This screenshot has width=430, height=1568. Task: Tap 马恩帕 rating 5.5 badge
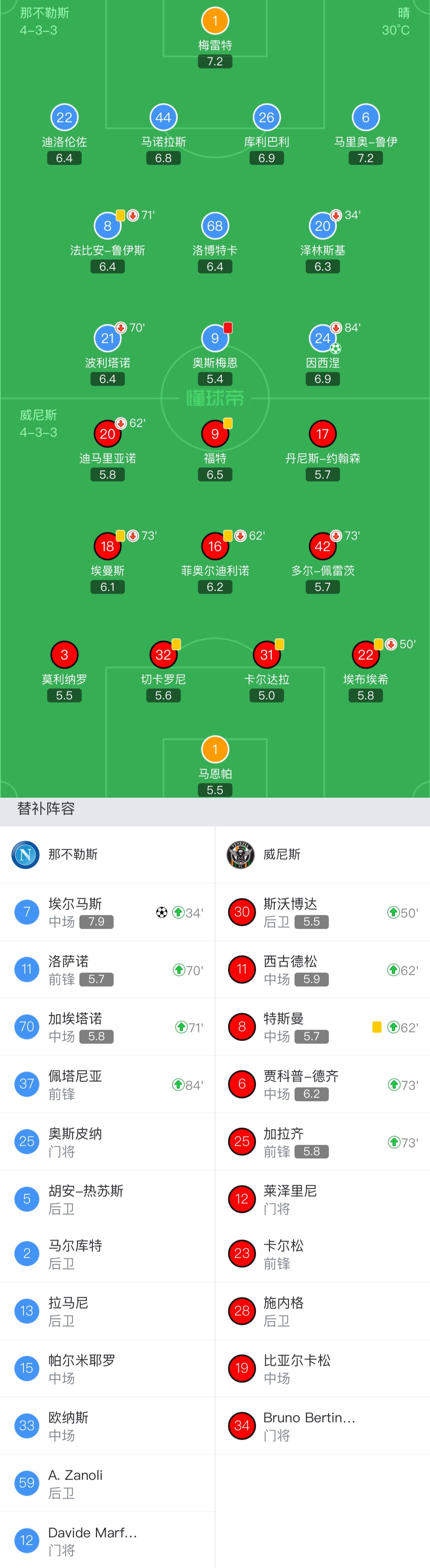215,790
